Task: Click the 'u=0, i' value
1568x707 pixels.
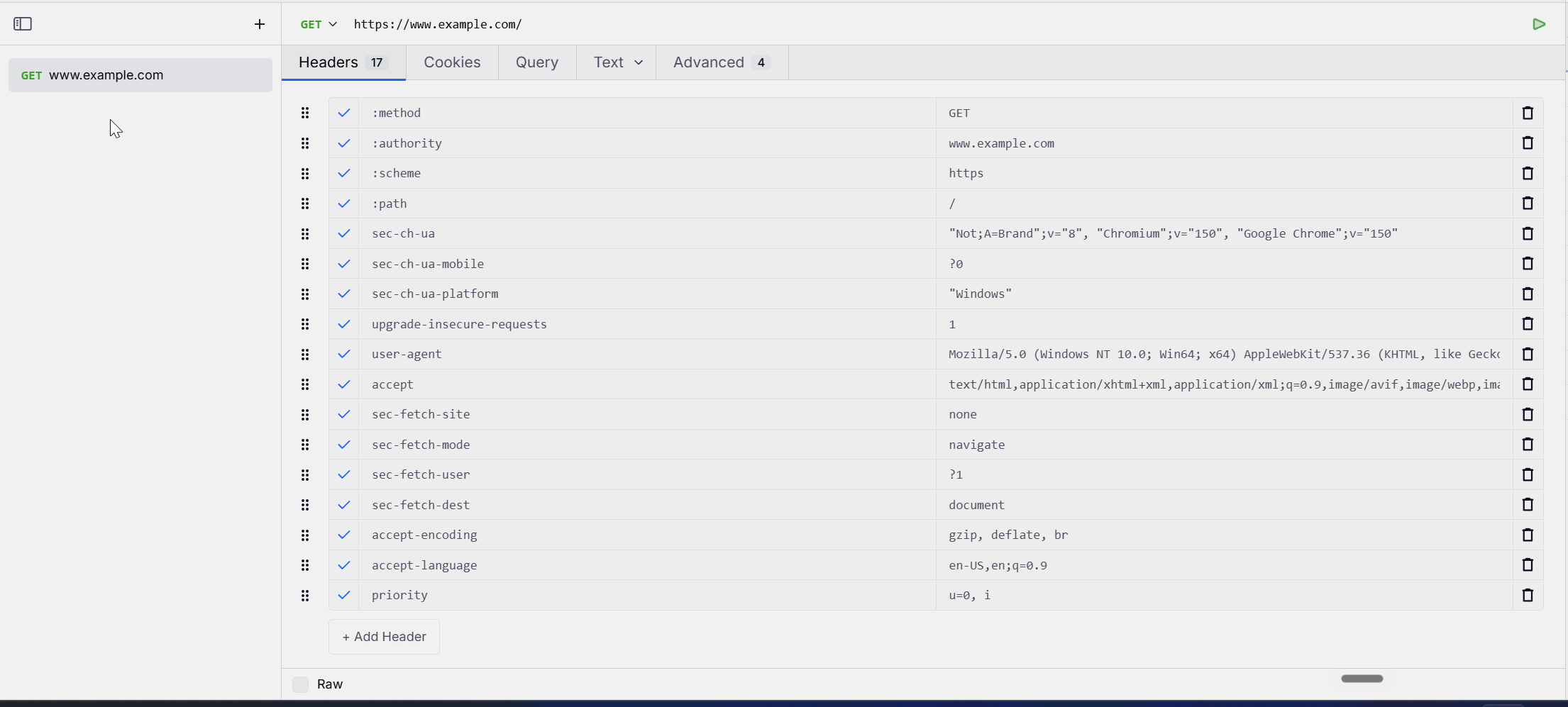Action: point(969,595)
